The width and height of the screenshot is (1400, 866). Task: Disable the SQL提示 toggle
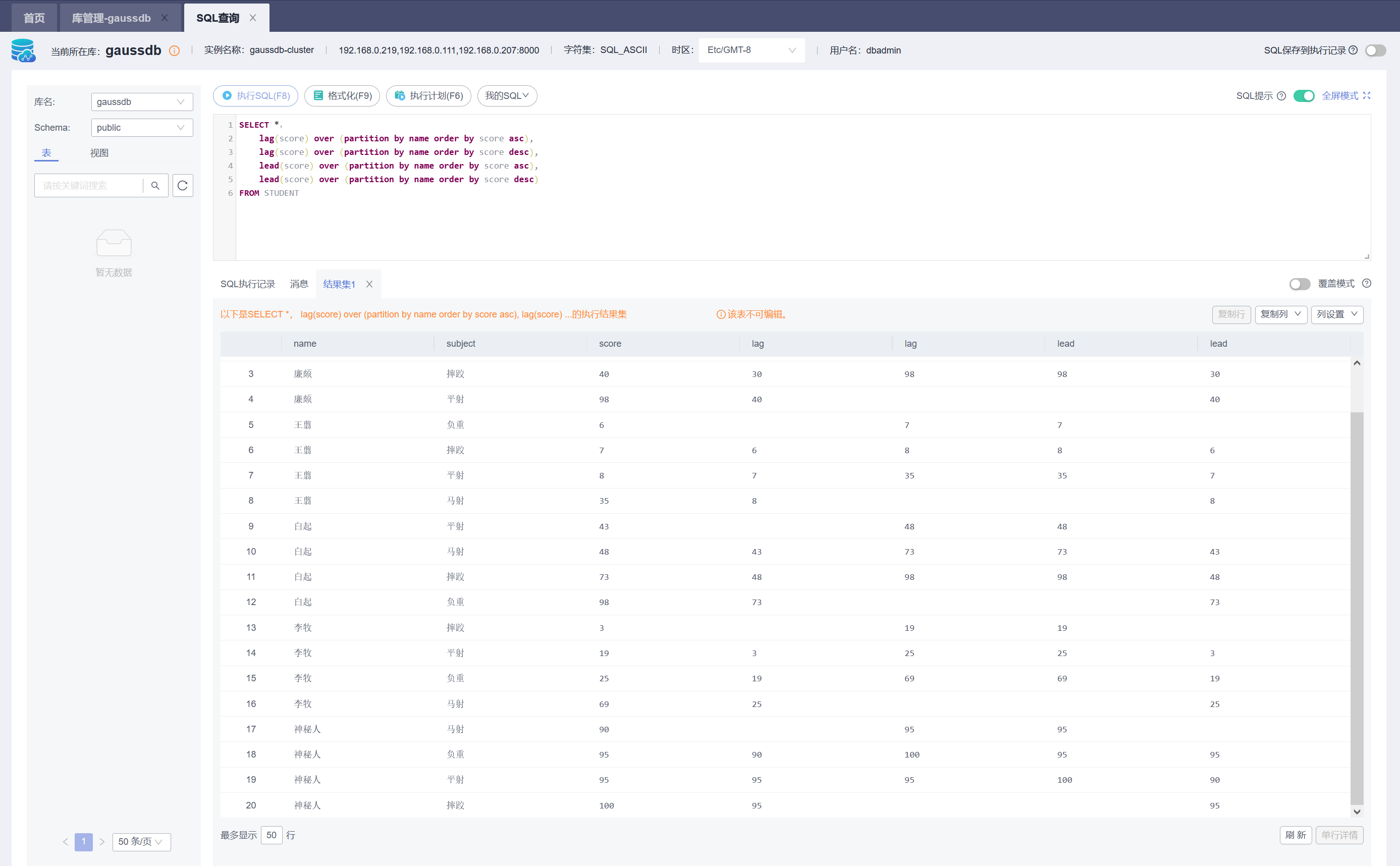(x=1304, y=96)
